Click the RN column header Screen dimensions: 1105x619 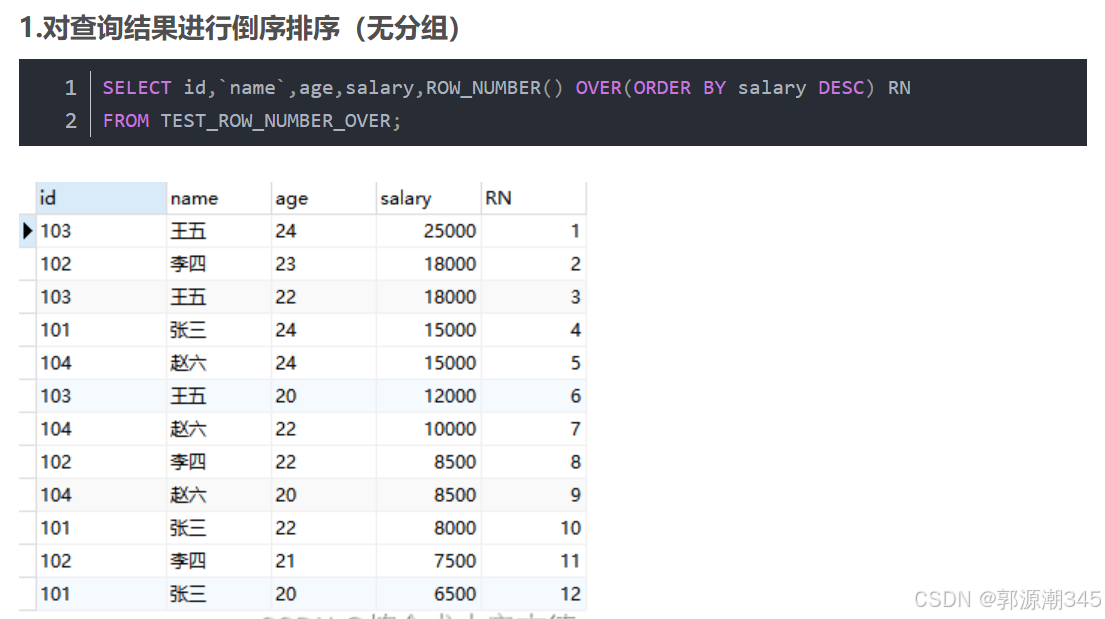point(533,198)
